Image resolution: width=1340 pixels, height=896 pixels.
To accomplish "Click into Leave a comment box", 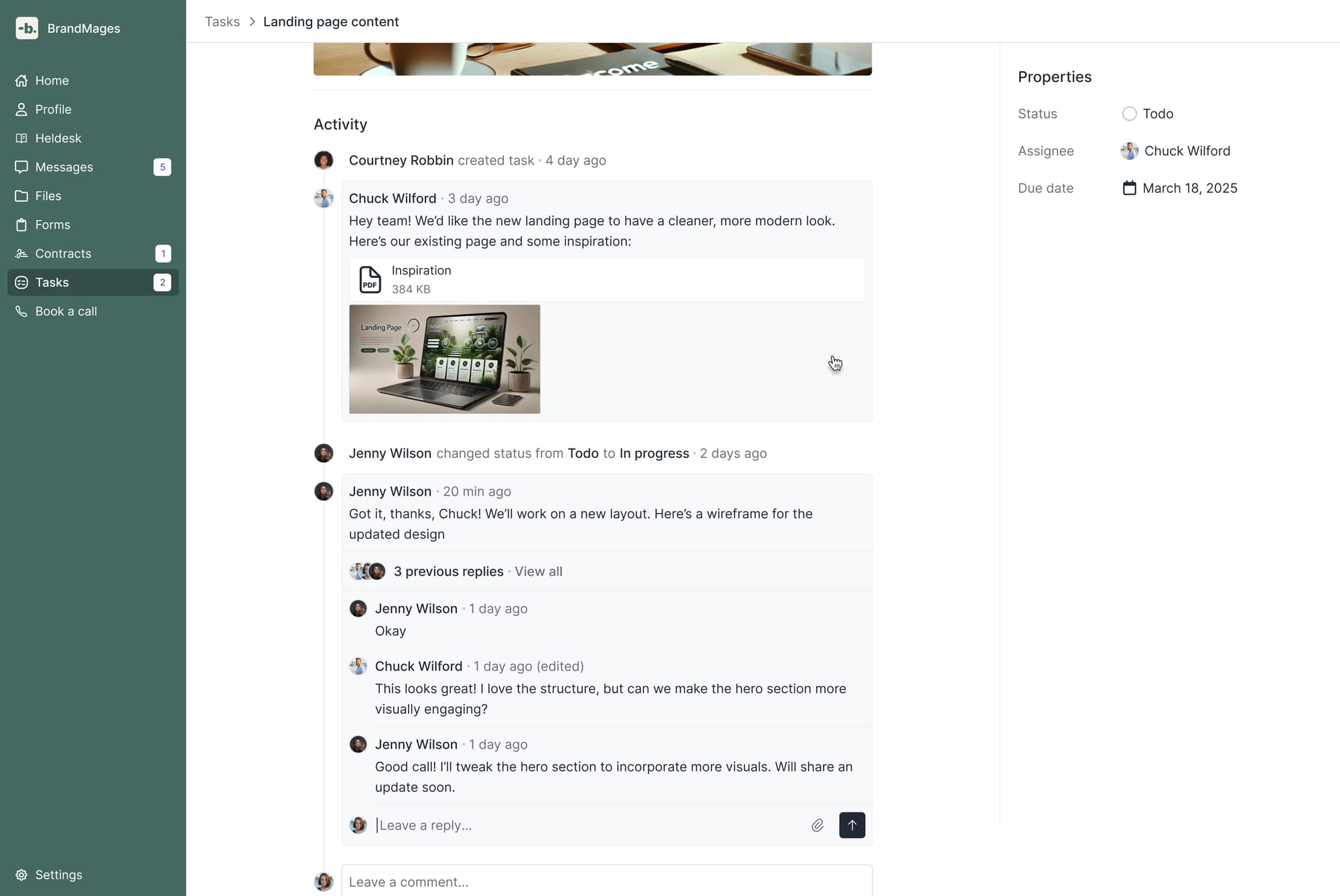I will click(606, 882).
